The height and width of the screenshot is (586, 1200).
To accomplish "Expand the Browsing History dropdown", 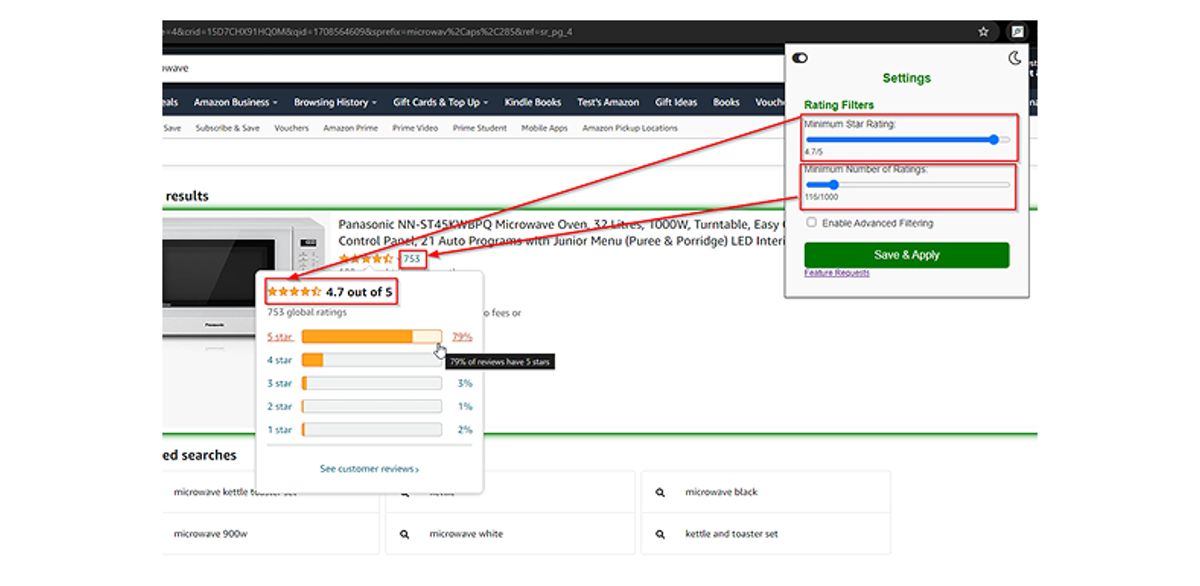I will [335, 102].
